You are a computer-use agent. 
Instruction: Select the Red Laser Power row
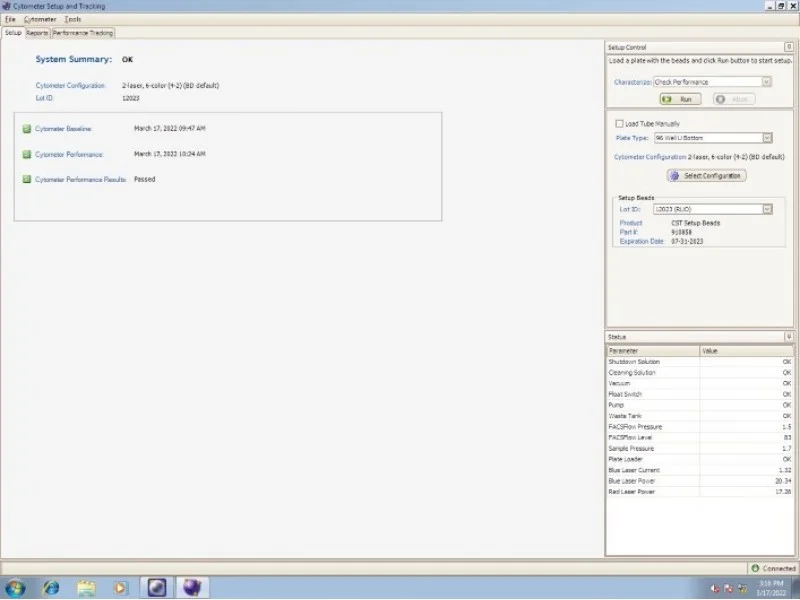click(x=699, y=492)
